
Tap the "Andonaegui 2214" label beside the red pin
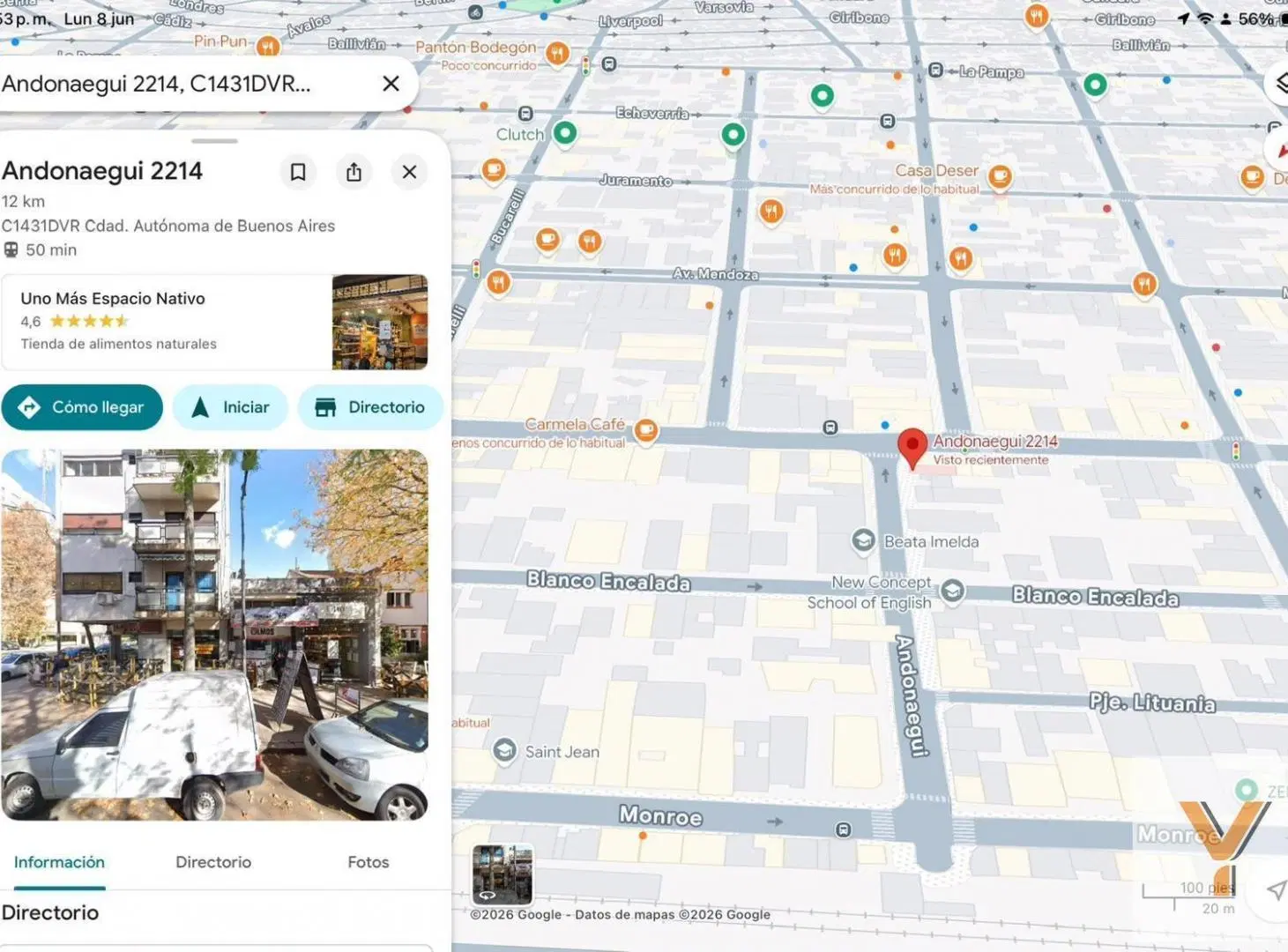click(995, 441)
